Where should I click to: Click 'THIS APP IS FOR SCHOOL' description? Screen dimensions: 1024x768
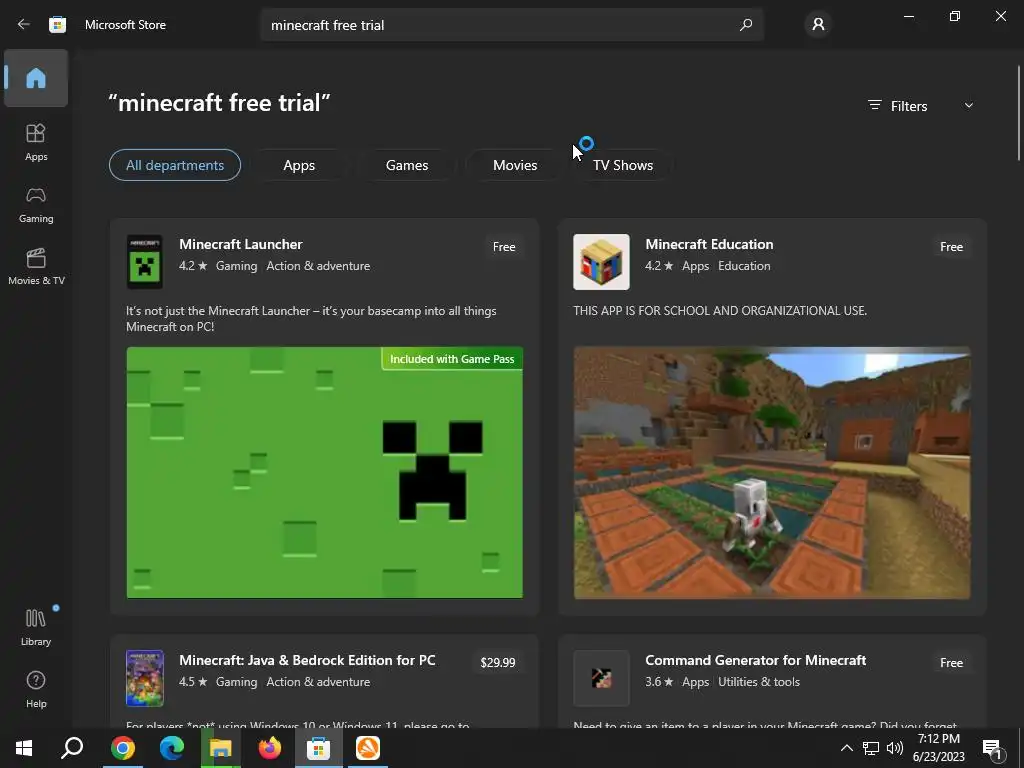coord(720,311)
